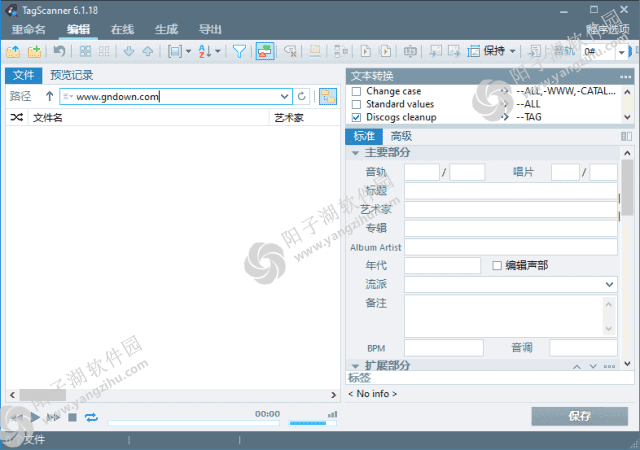Uncheck the Discogs cleanup checkbox
The height and width of the screenshot is (450, 640).
356,118
